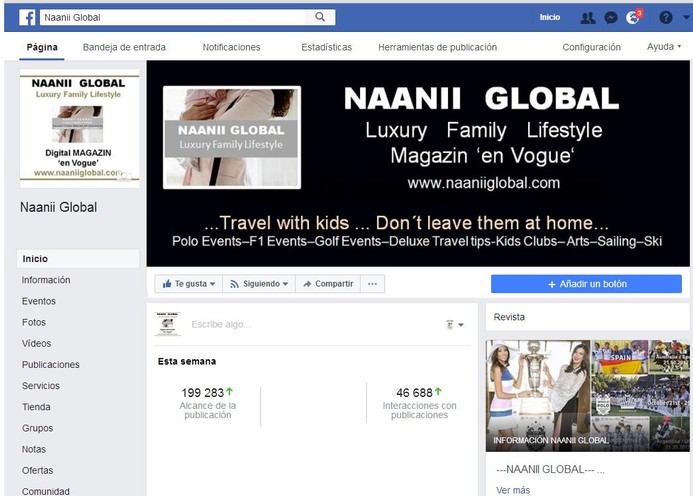Open the Messenger messages icon
693x496 pixels.
(x=611, y=18)
